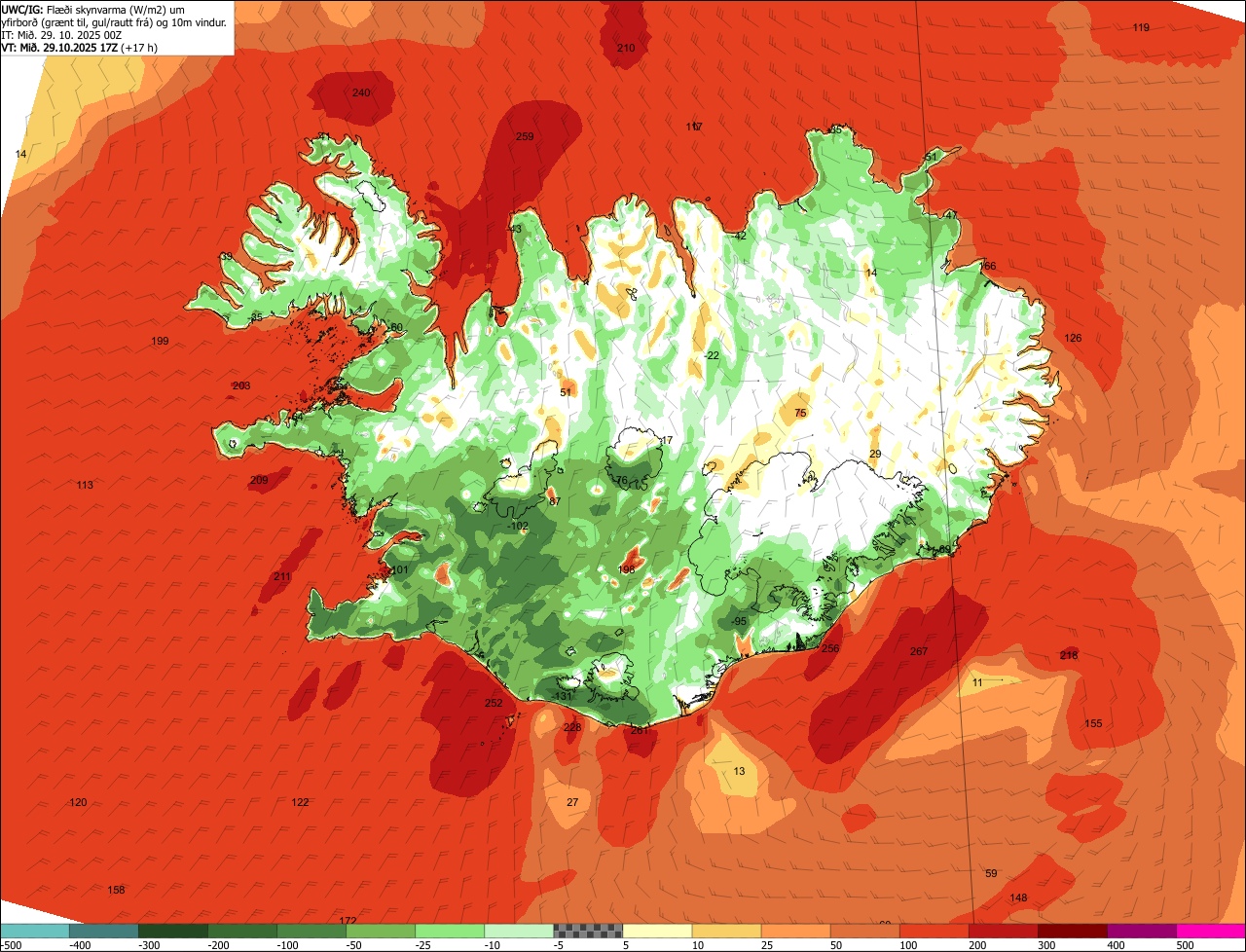Image resolution: width=1246 pixels, height=952 pixels.
Task: Click the value 148 in the bottom right
Action: [x=1018, y=897]
